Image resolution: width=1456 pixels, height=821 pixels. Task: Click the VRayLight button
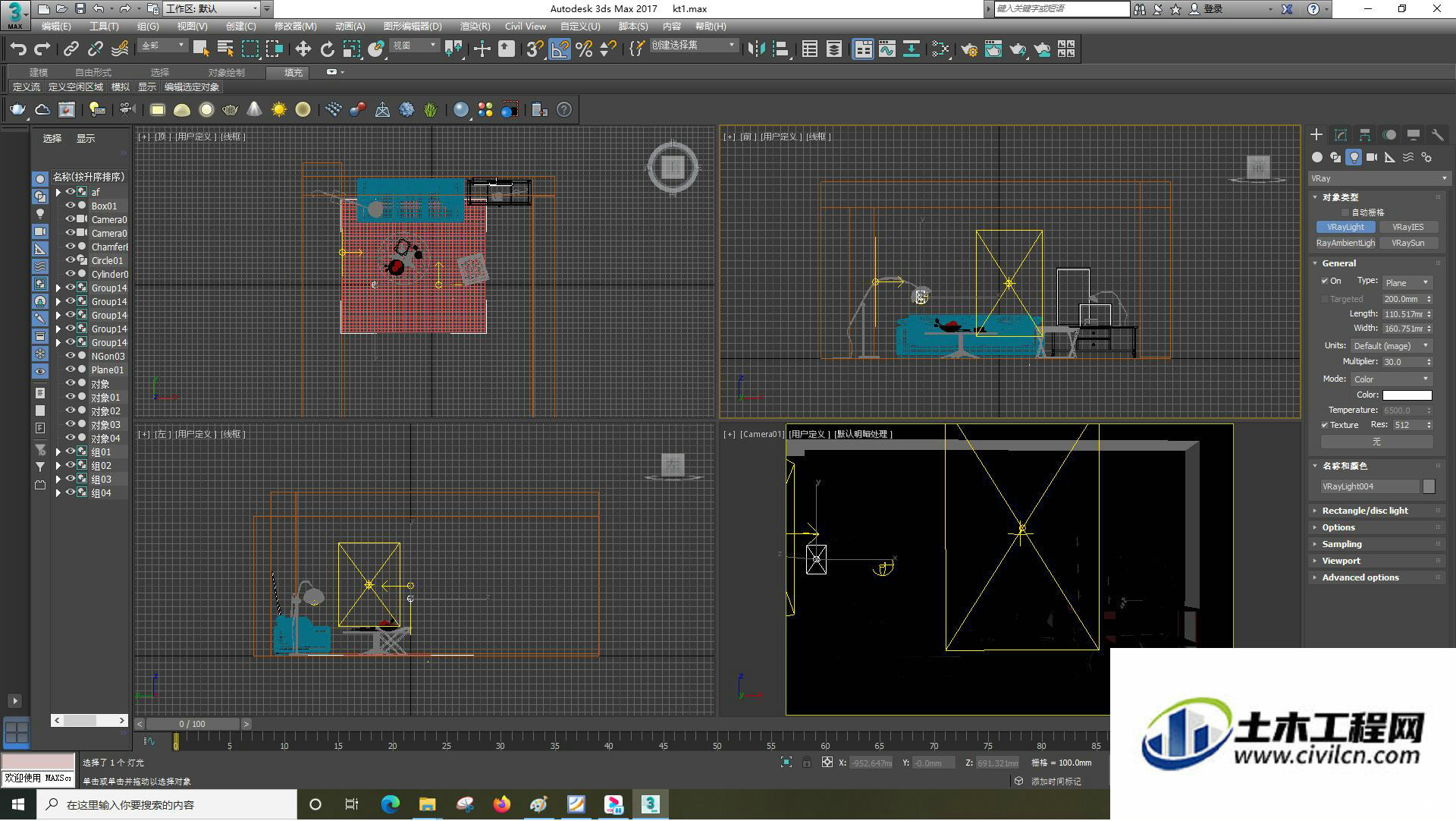[1345, 227]
